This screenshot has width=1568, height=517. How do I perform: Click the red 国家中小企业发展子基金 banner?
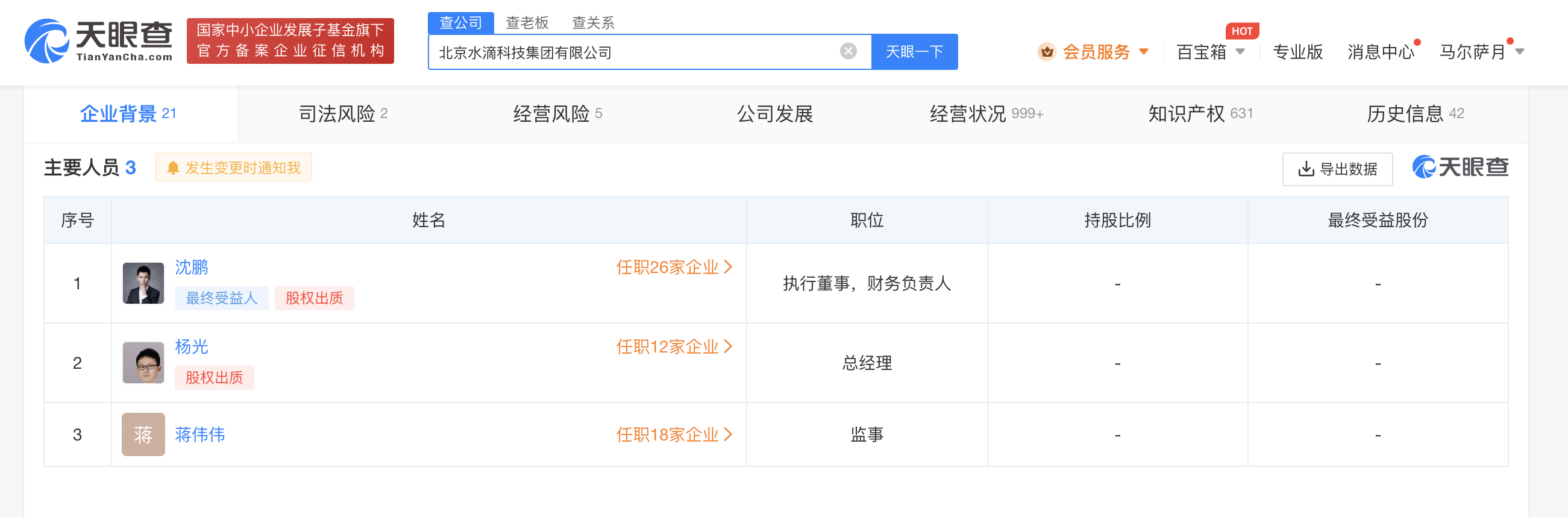(x=290, y=41)
